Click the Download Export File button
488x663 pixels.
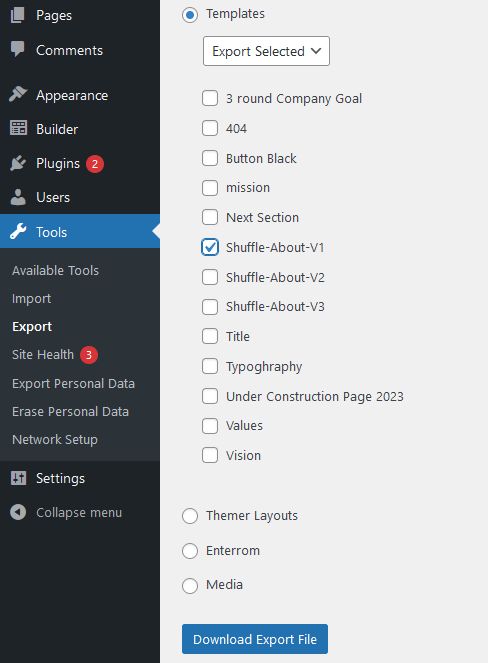point(255,639)
